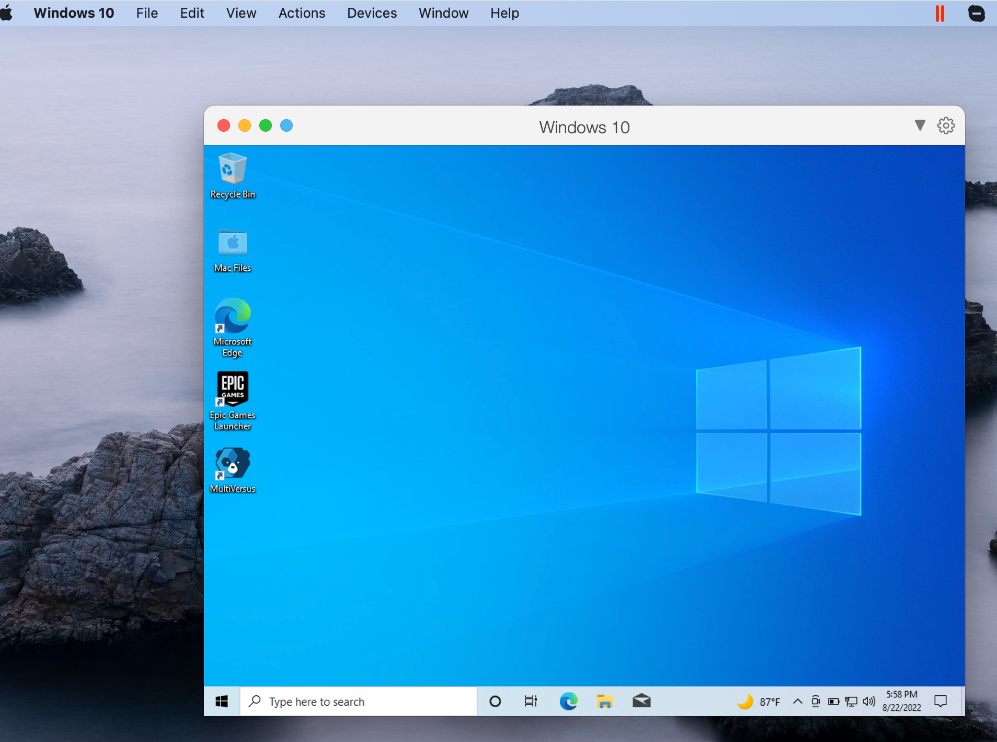This screenshot has height=742, width=997.
Task: Open the File menu
Action: (147, 13)
